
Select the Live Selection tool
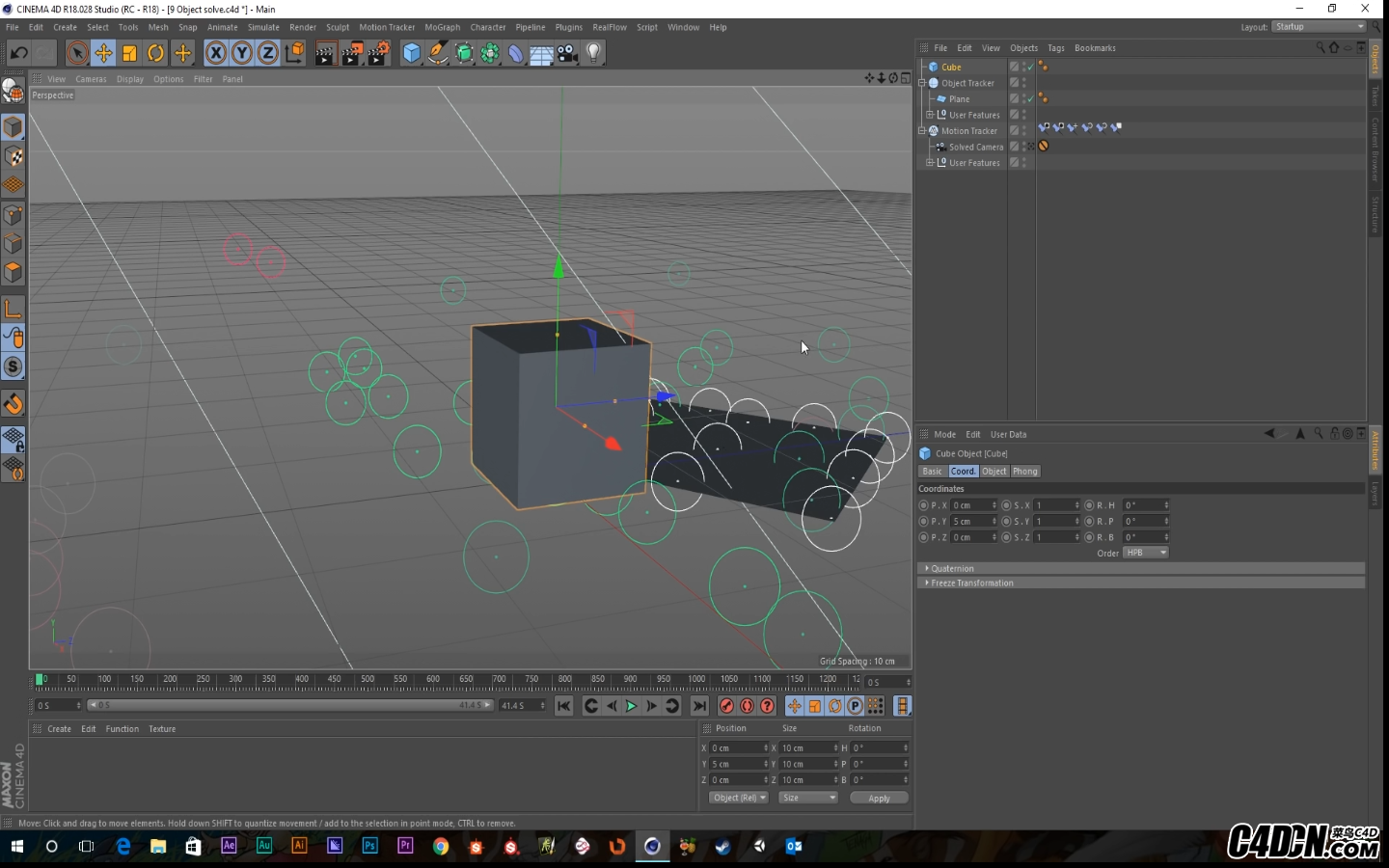(77, 53)
